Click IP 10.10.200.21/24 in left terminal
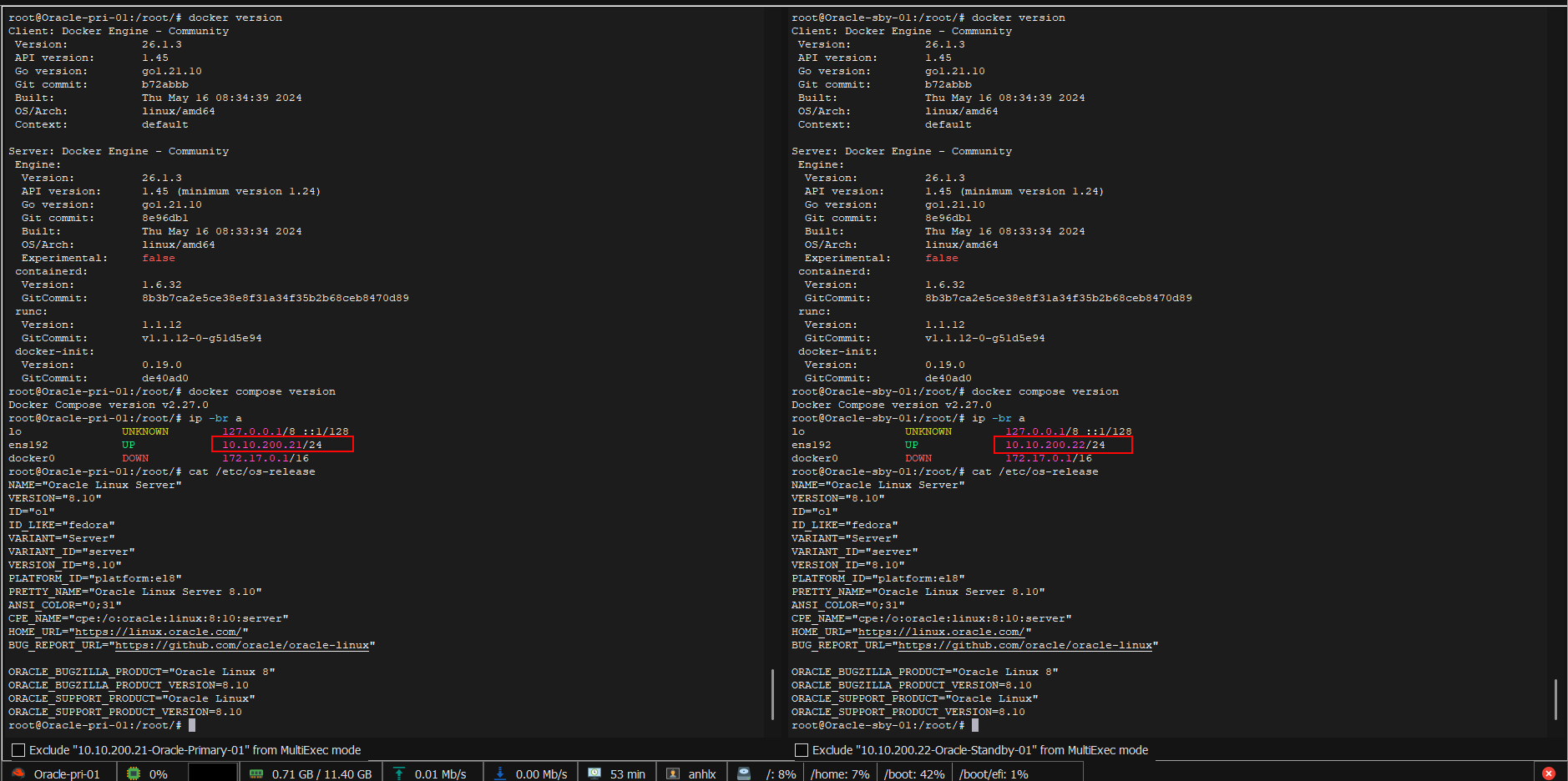 pos(272,445)
